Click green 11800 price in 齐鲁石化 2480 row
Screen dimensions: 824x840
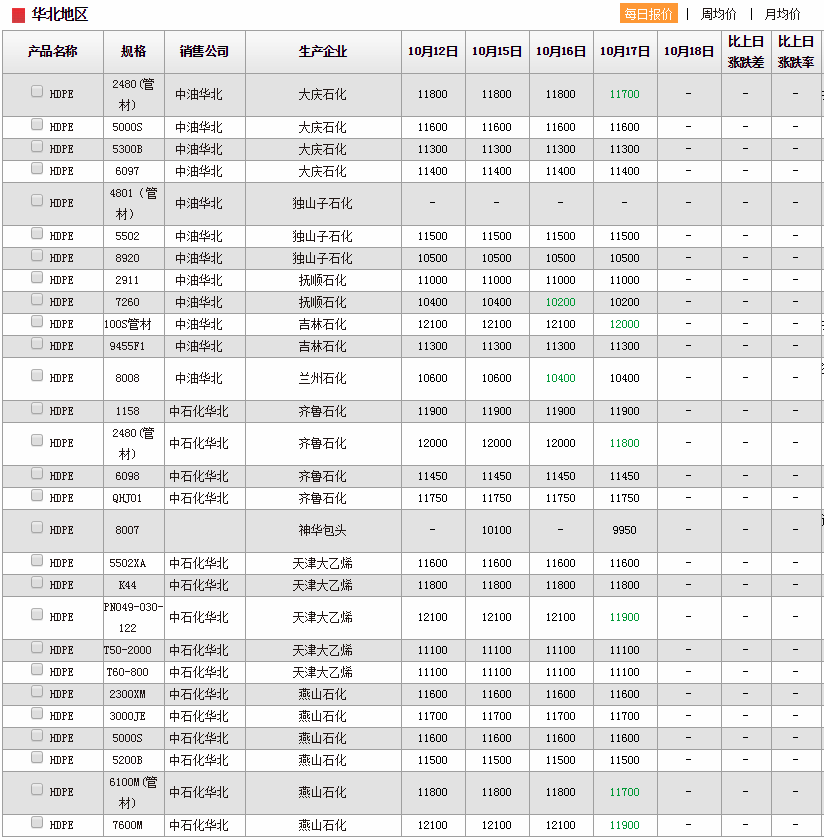coord(625,443)
